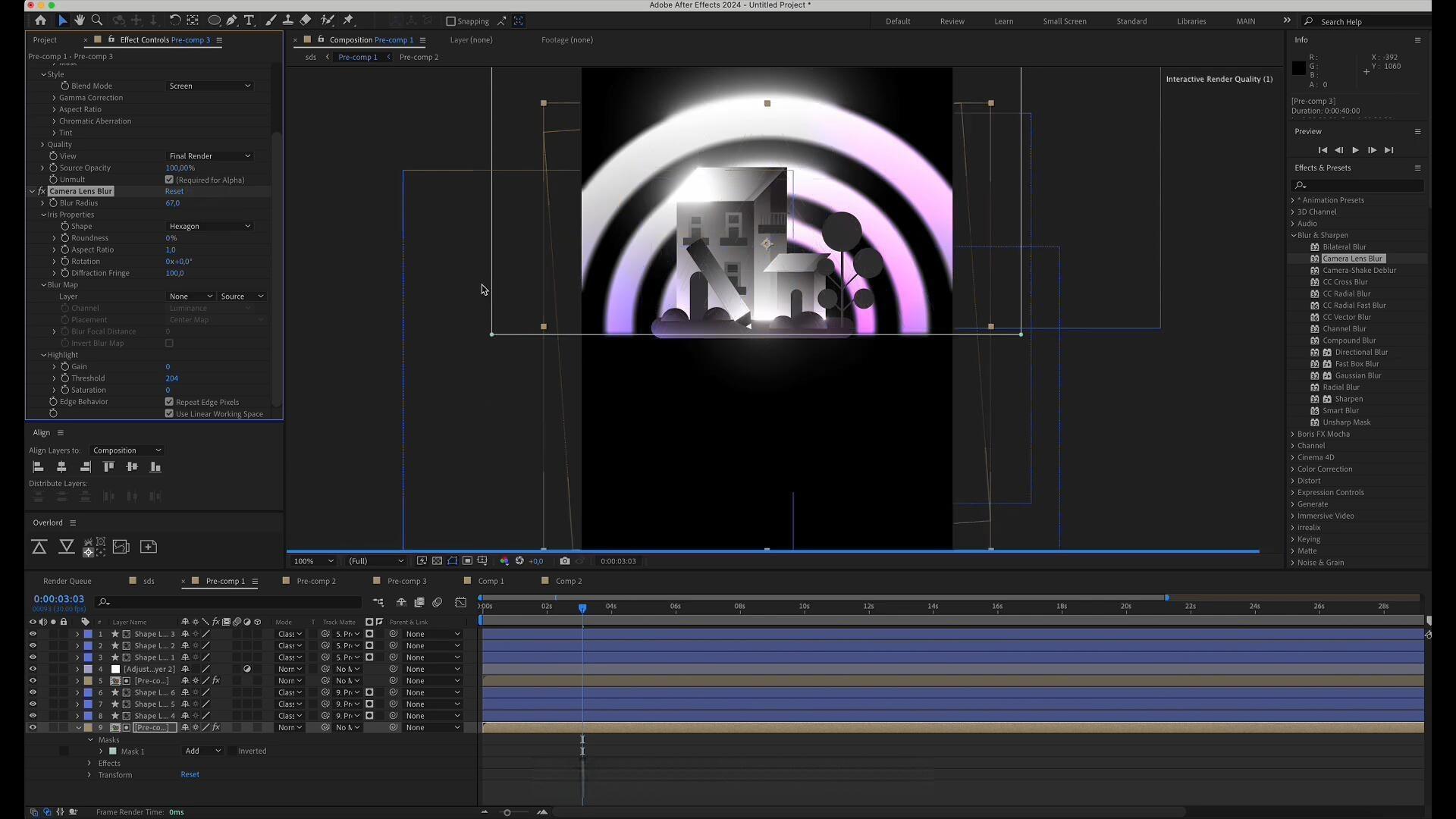Select the Zoom tool in toolbar
The height and width of the screenshot is (819, 1456).
click(x=97, y=20)
